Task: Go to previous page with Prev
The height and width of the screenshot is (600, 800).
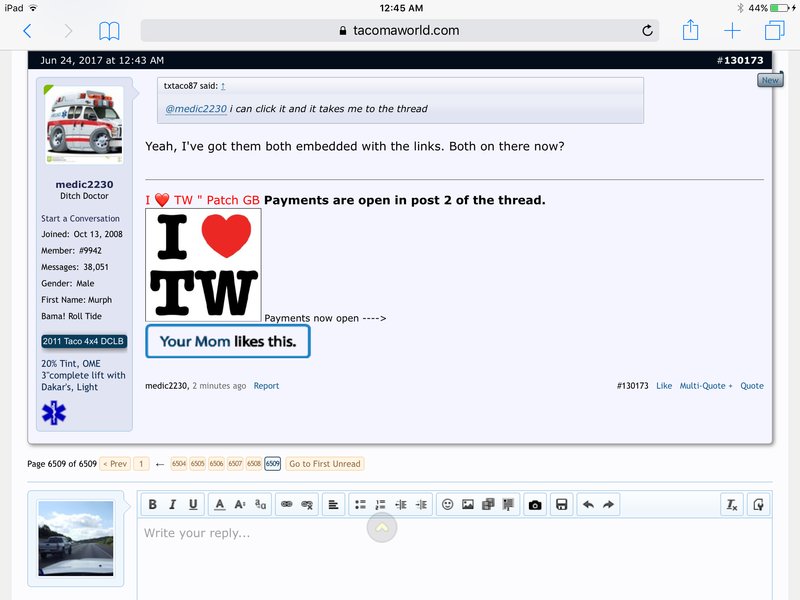Action: (115, 464)
